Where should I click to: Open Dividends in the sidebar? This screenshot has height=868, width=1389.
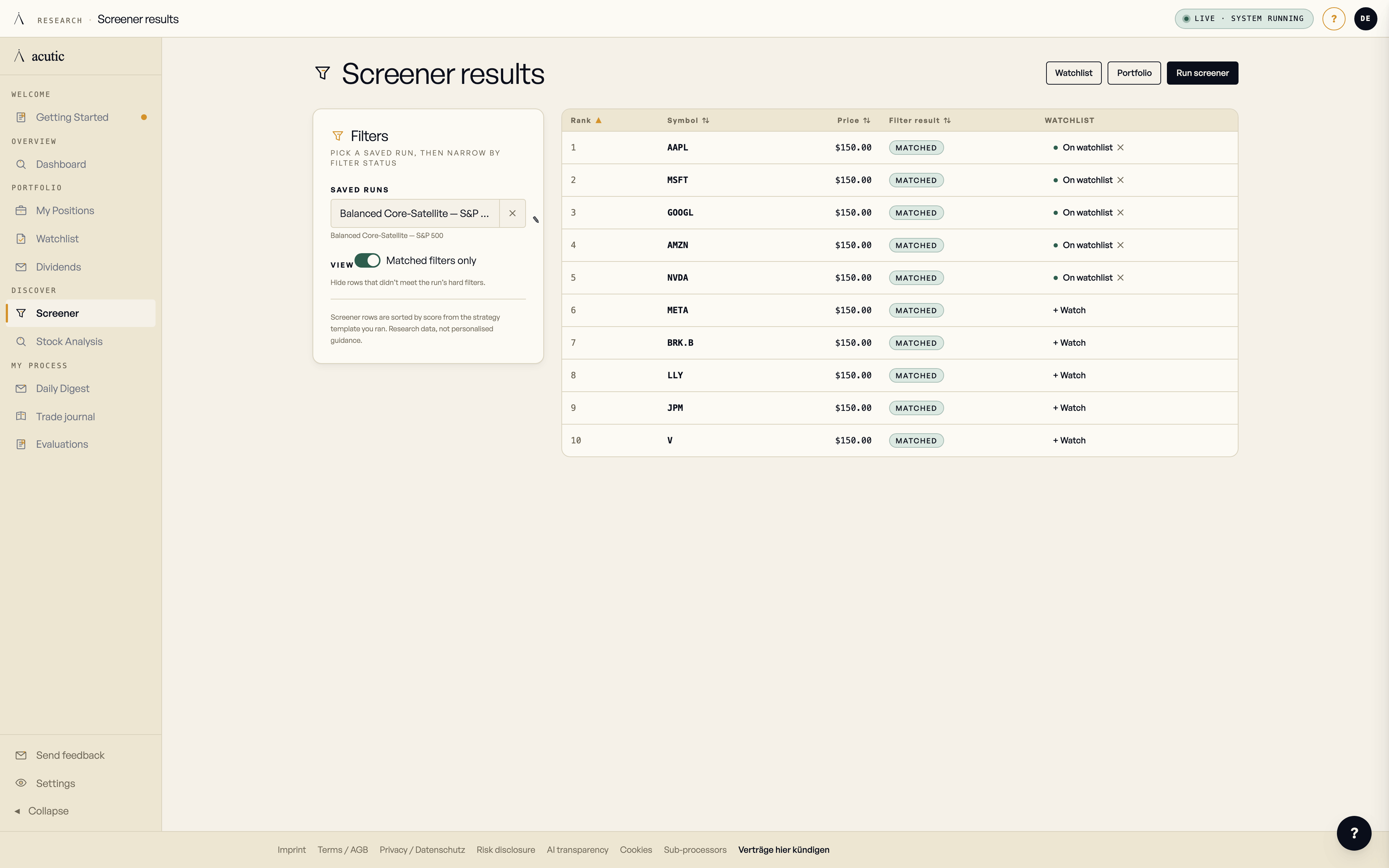pos(80,267)
